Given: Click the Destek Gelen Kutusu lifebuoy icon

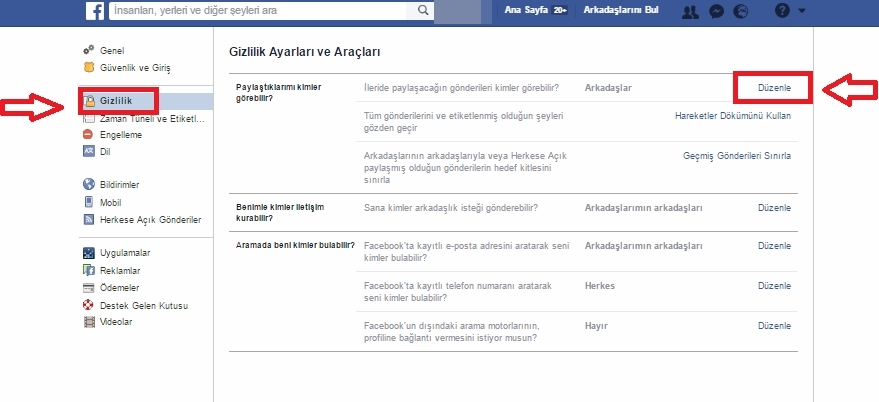Looking at the screenshot, I should click(89, 306).
